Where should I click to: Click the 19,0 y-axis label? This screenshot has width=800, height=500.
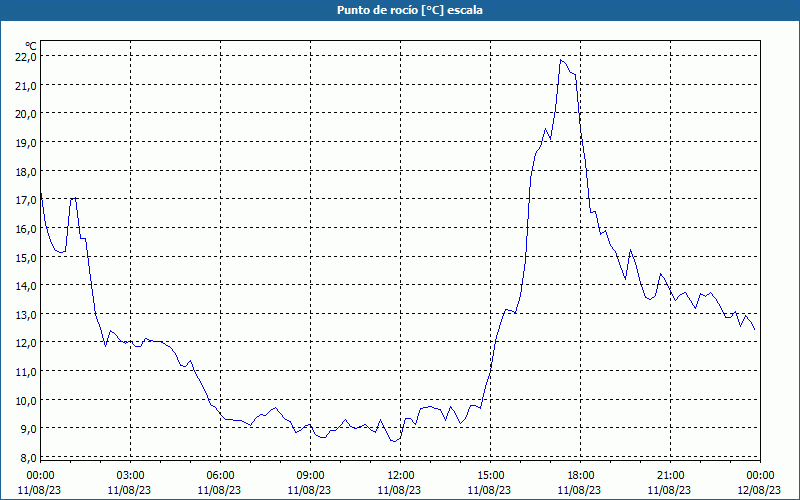pos(26,142)
